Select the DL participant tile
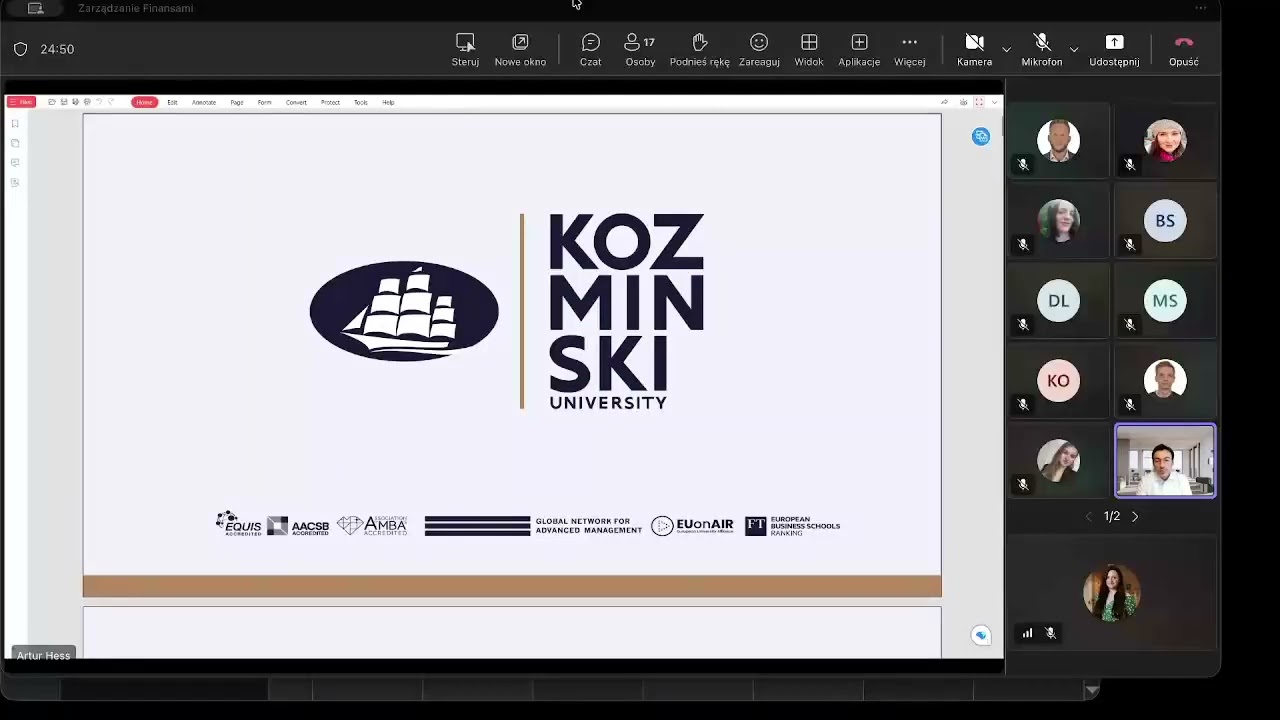Viewport: 1280px width, 720px height. 1058,301
